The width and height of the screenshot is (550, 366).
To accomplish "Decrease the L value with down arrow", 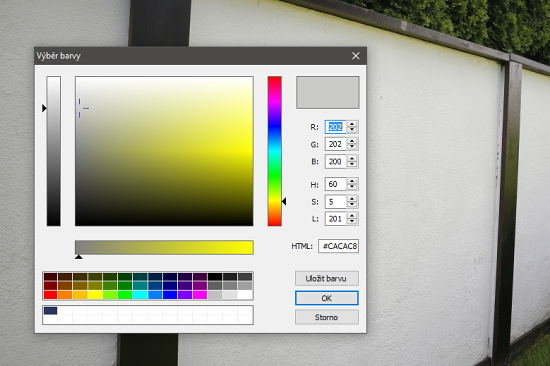I will 352,222.
